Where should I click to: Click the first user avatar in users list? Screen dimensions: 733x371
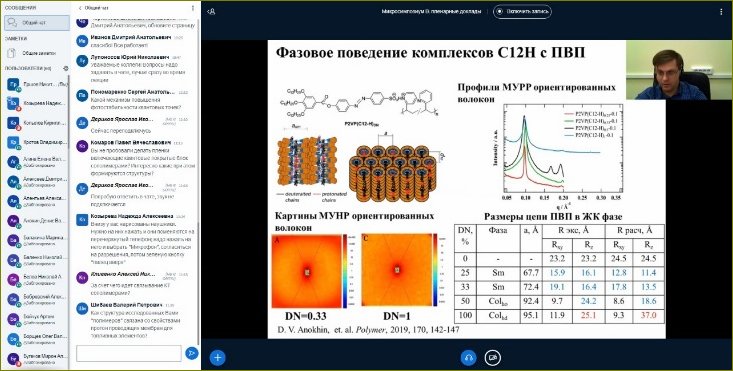coord(13,85)
